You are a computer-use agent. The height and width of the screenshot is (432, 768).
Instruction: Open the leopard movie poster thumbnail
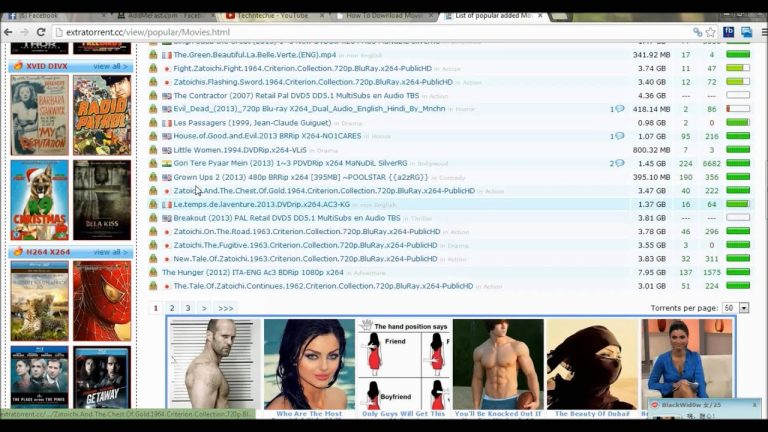pos(40,301)
